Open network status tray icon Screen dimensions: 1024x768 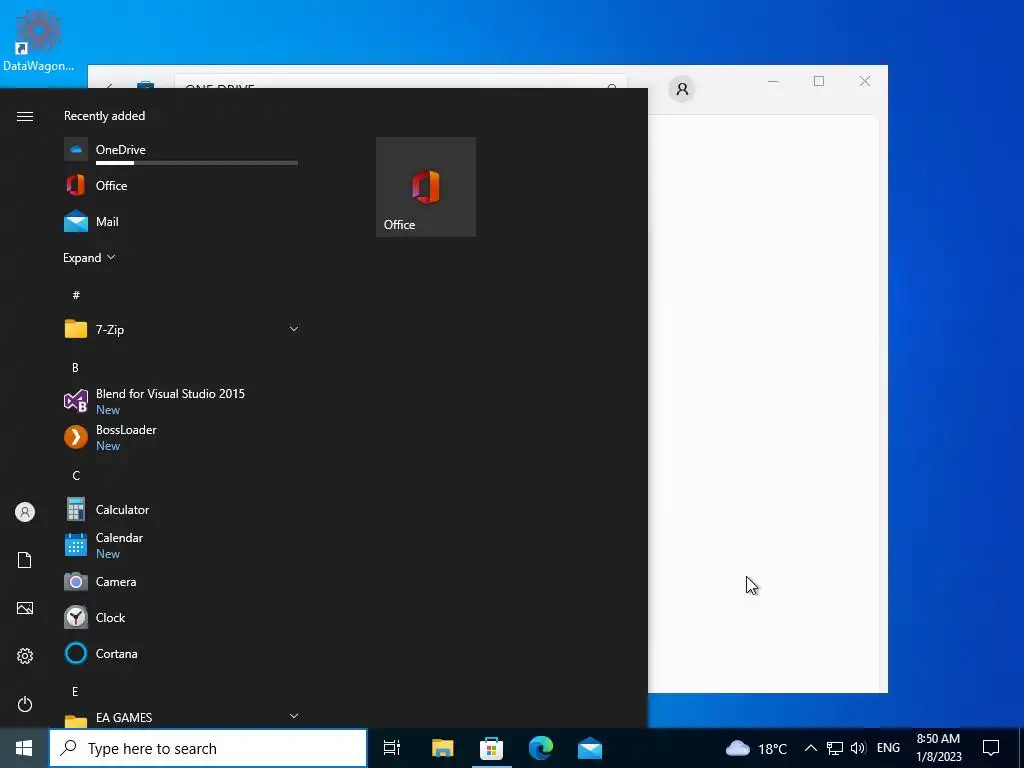835,748
